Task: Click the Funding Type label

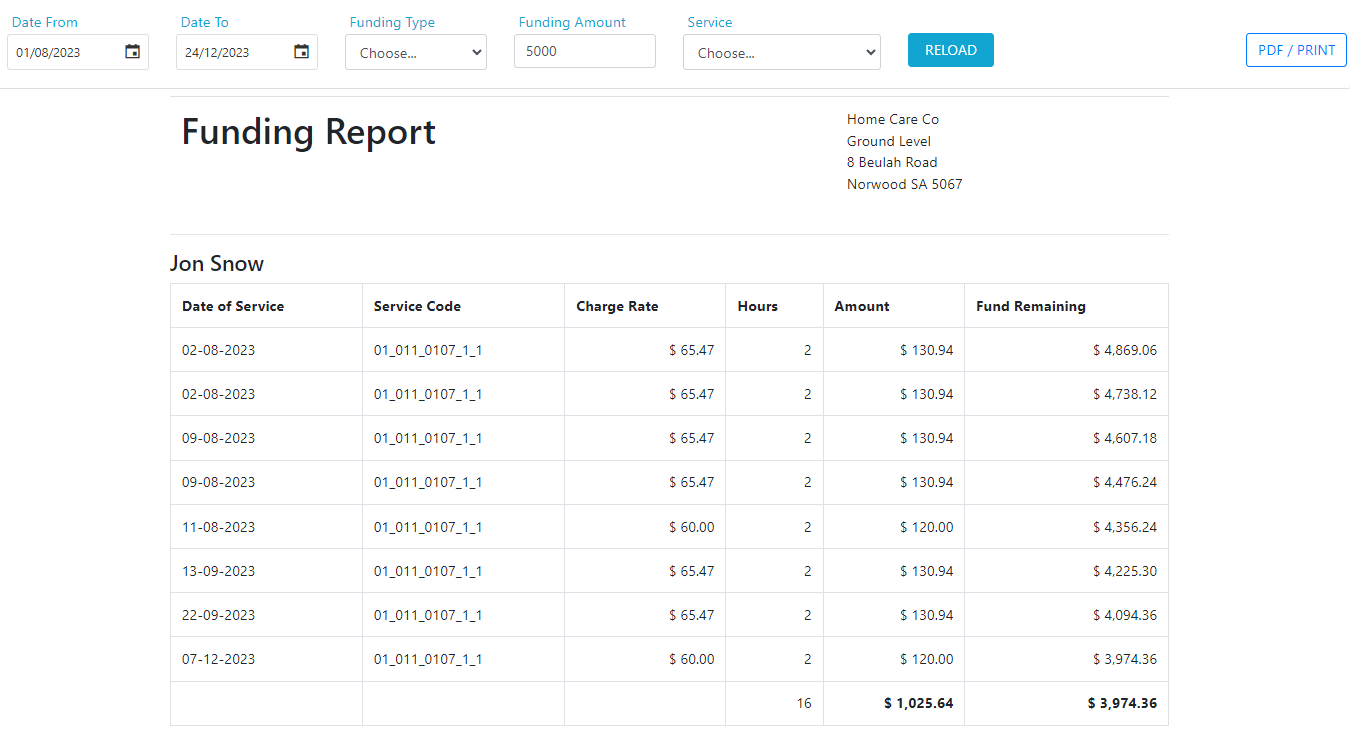Action: pyautogui.click(x=392, y=22)
